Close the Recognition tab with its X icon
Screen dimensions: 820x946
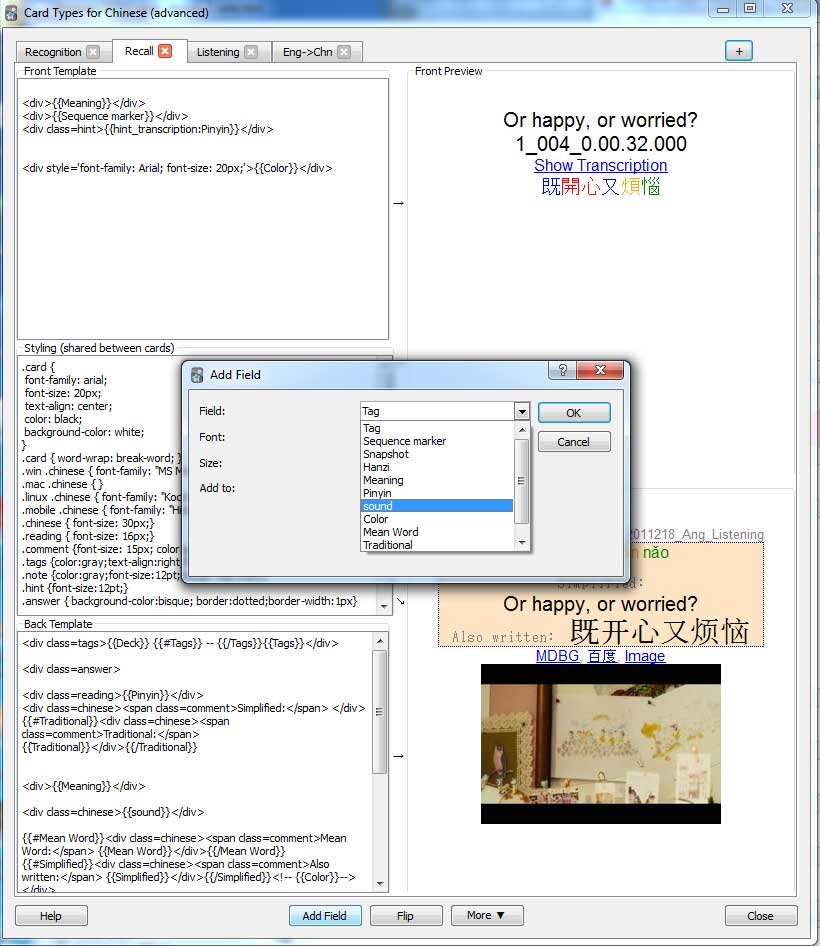click(93, 52)
